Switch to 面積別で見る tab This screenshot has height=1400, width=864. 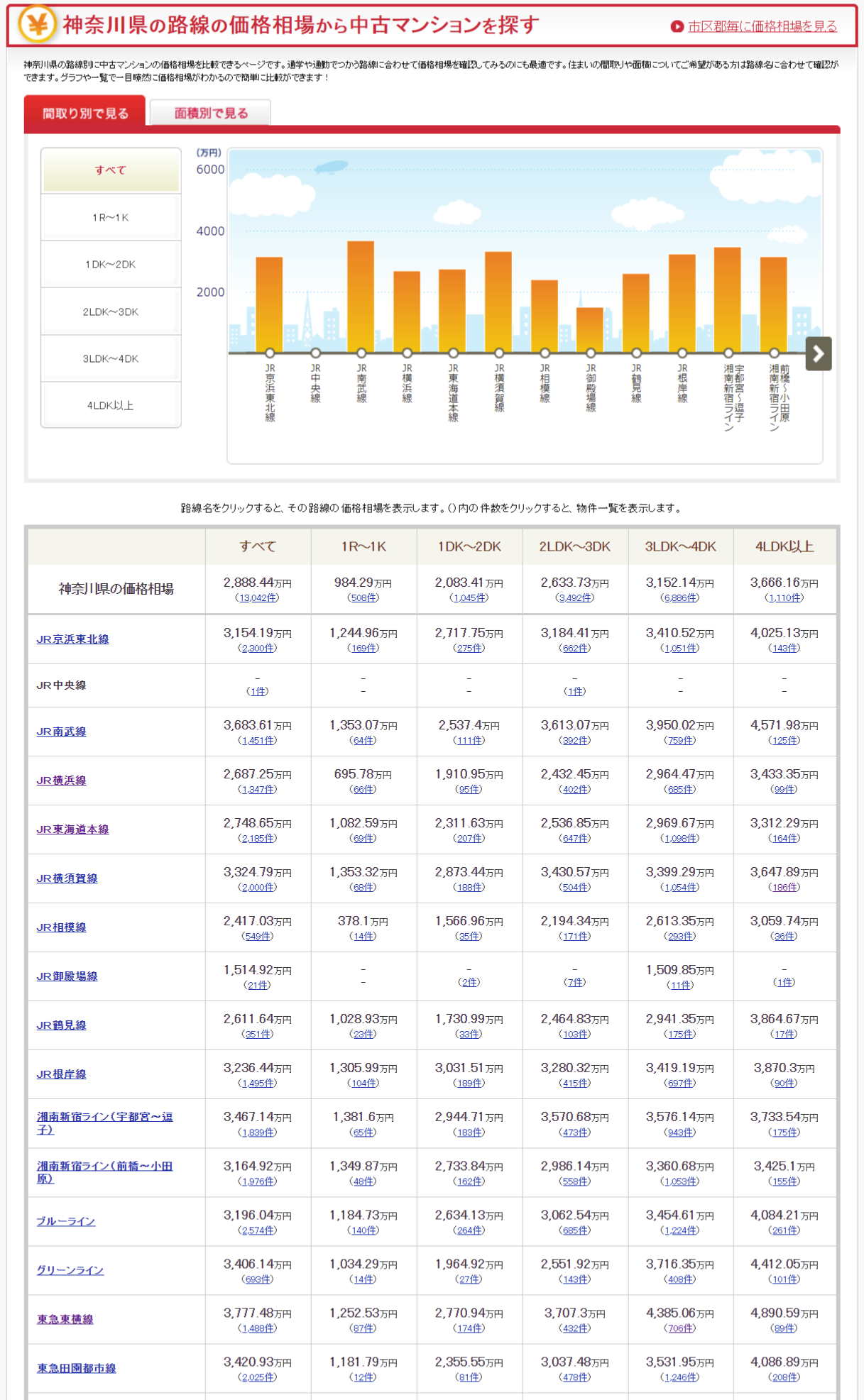(211, 113)
